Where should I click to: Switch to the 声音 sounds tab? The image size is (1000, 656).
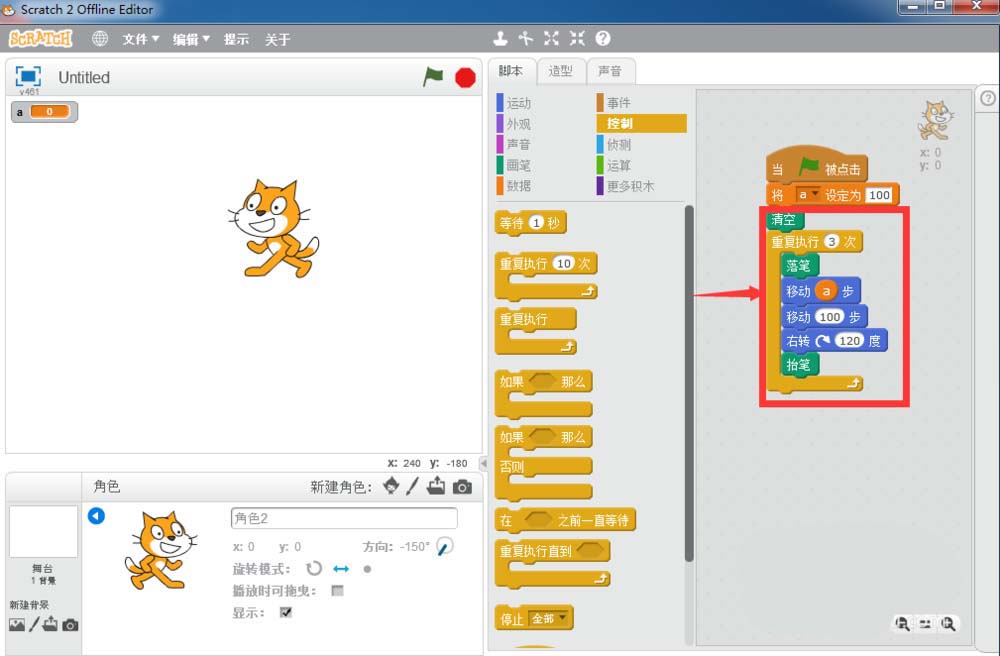[x=610, y=71]
